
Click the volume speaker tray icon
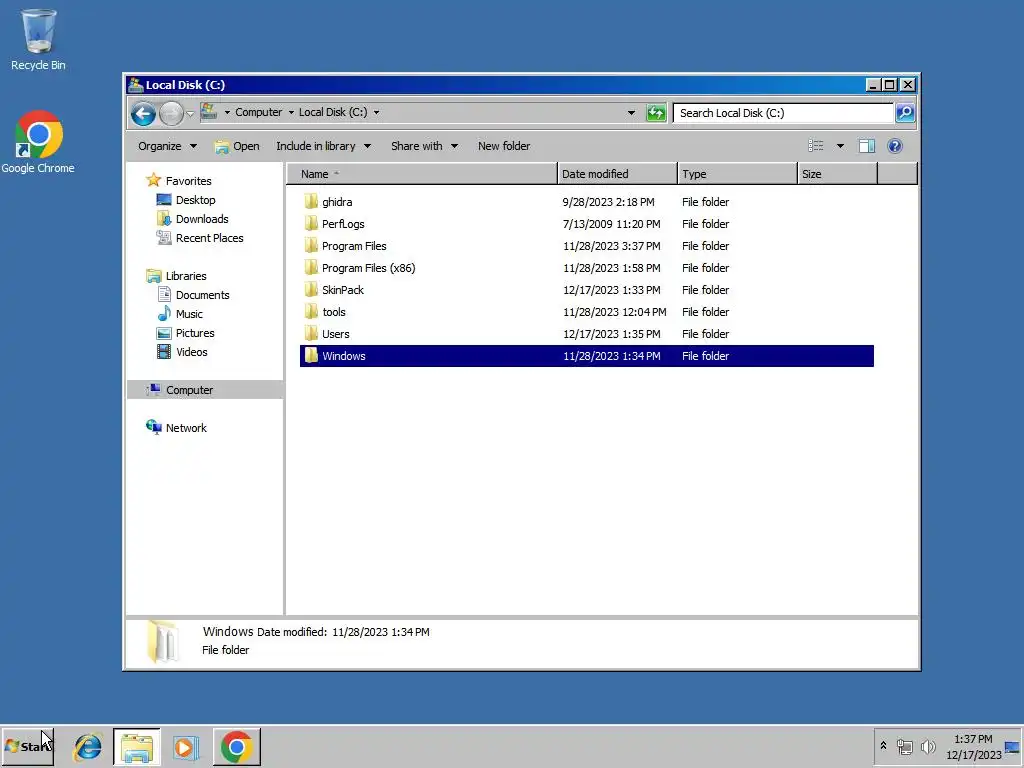pos(928,746)
